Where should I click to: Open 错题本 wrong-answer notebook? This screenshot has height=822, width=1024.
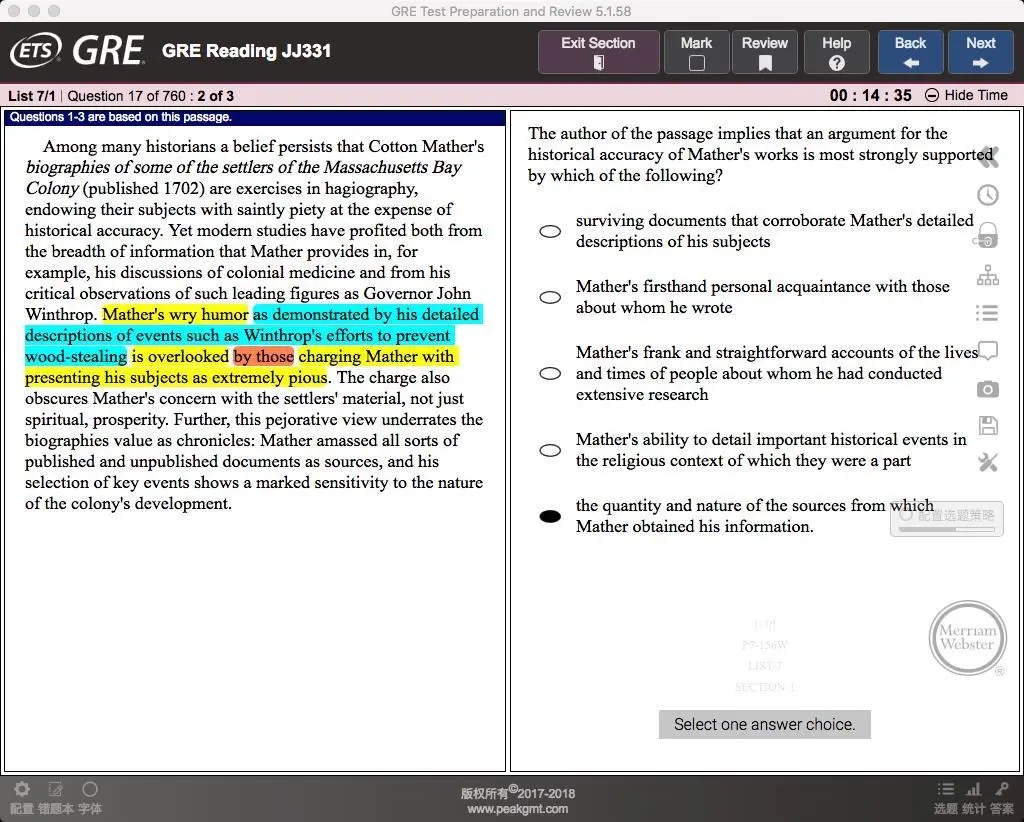pos(56,798)
